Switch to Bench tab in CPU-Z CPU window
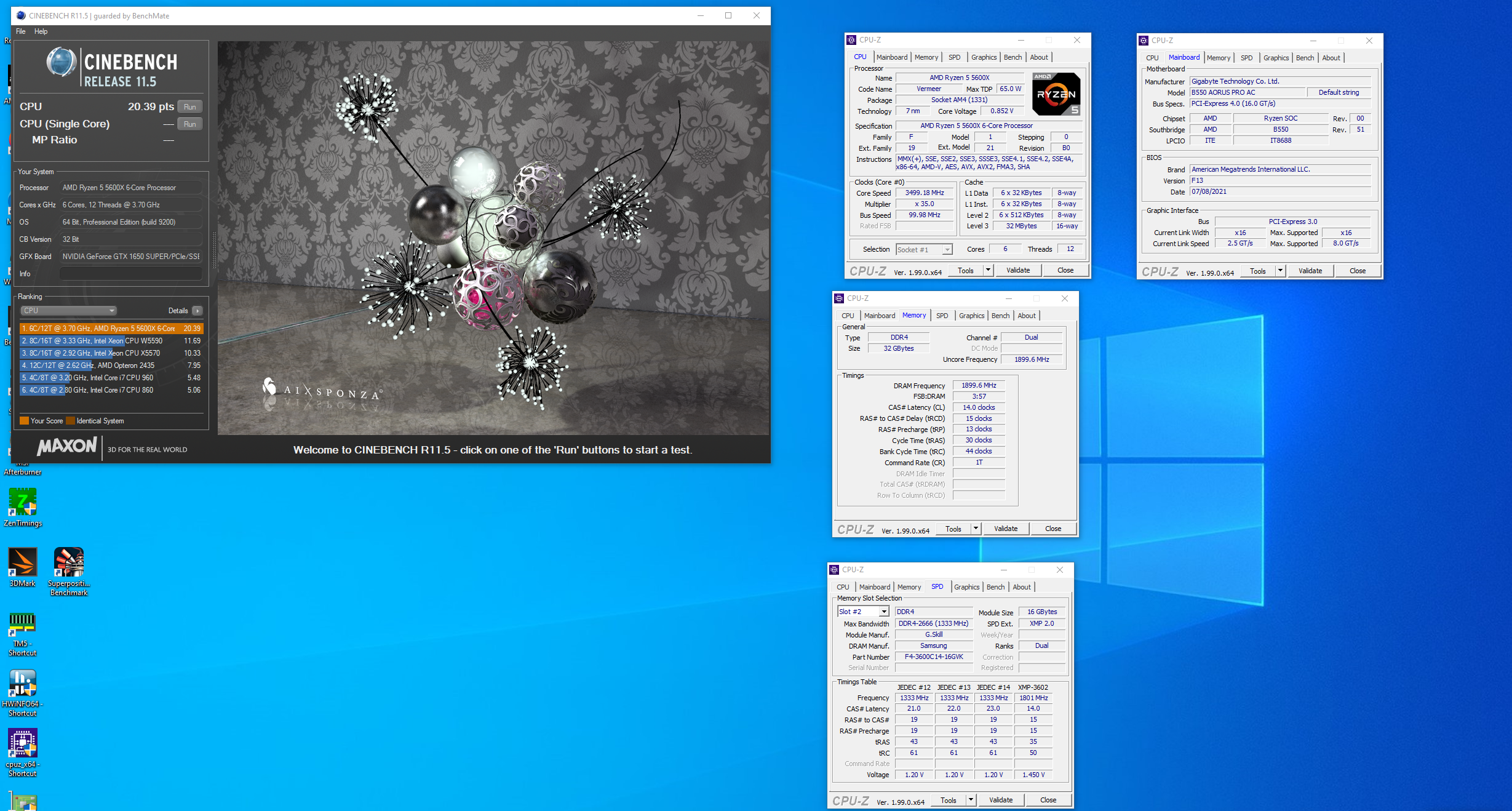 click(1013, 57)
